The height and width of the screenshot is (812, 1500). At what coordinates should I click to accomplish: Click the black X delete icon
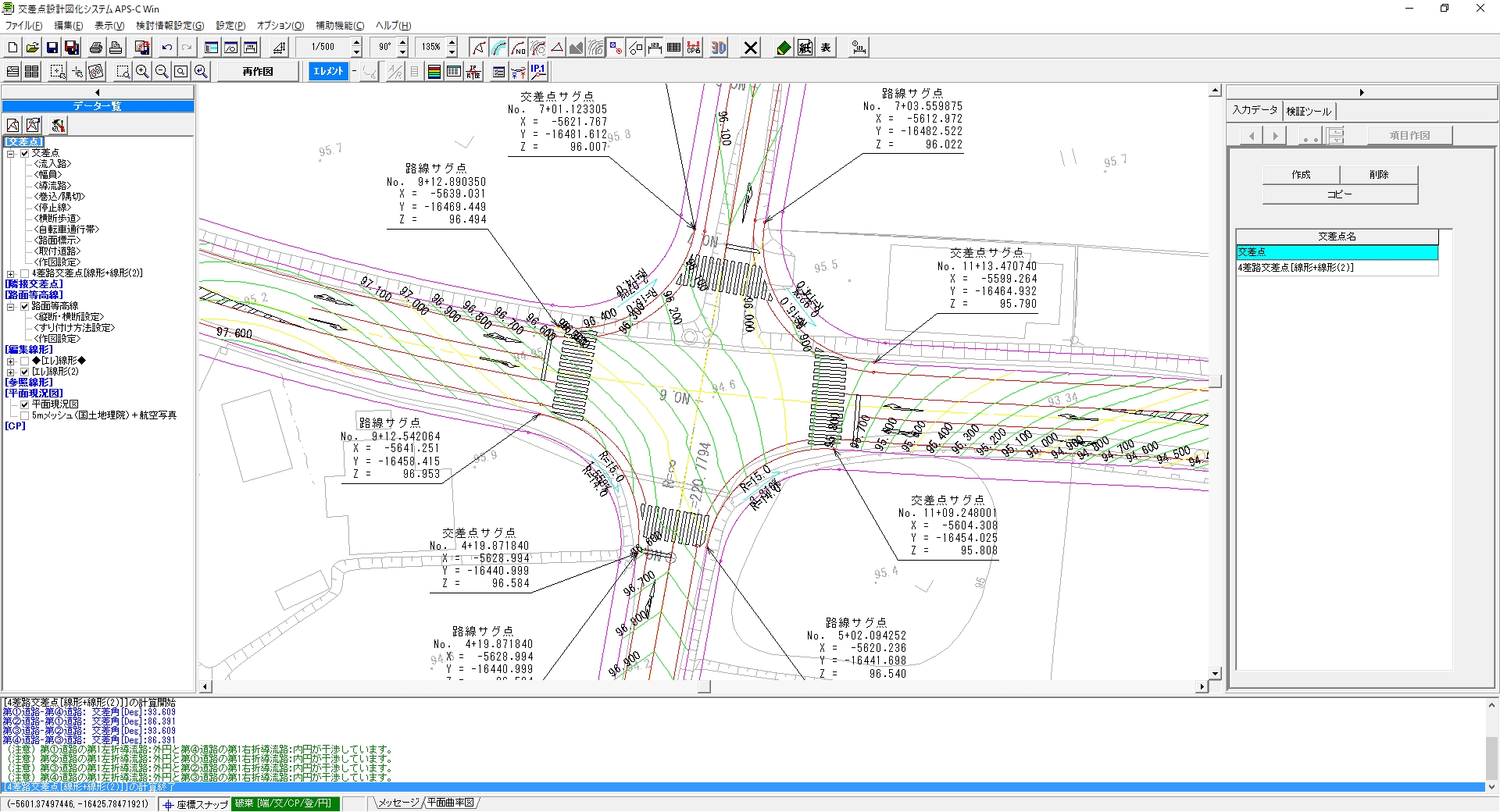751,48
